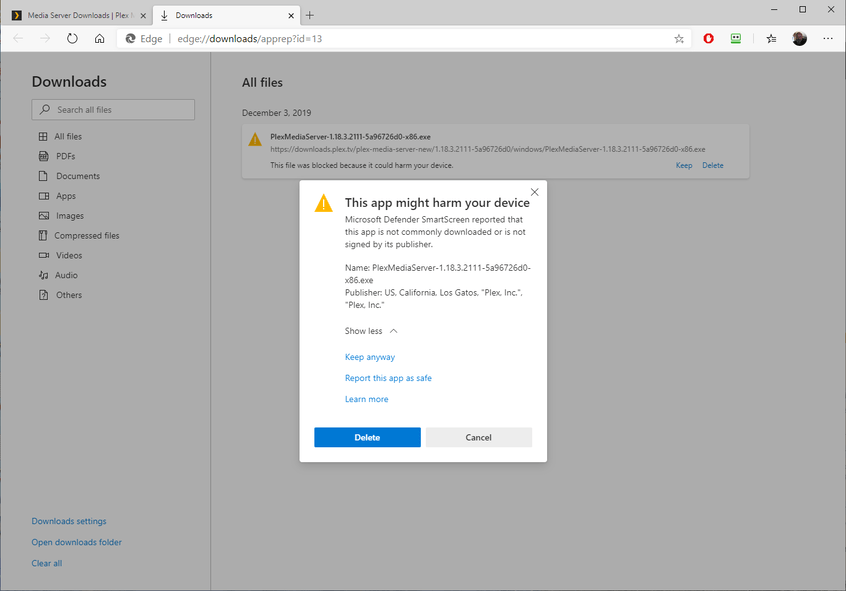Click Open downloads folder link
Screen dimensions: 846x591
(x=76, y=542)
